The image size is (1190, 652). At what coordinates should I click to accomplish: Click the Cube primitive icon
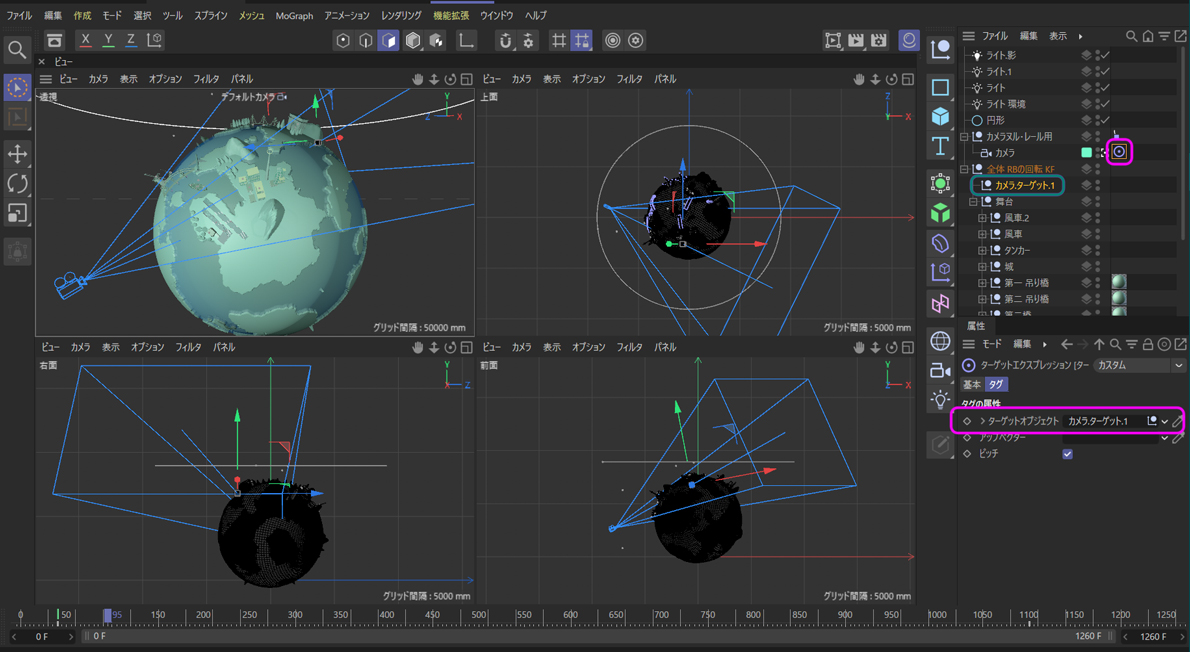pyautogui.click(x=940, y=117)
